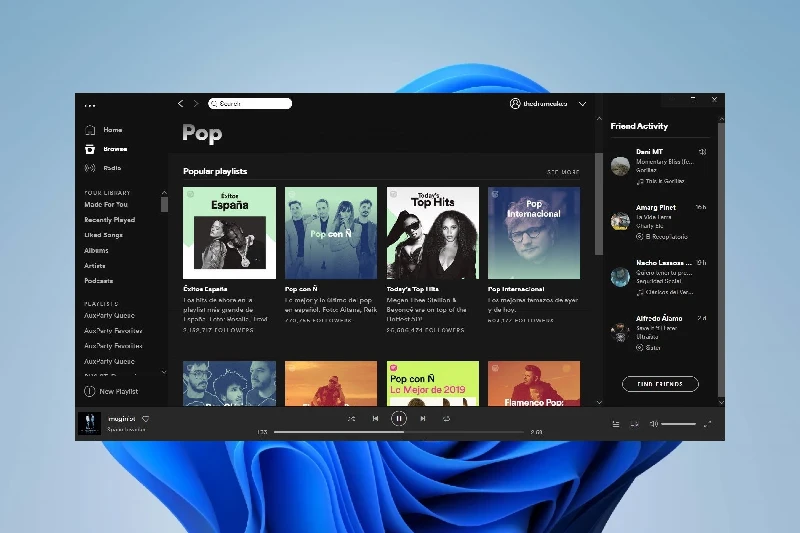Click the Éxitos España title link
The height and width of the screenshot is (533, 800).
point(205,289)
